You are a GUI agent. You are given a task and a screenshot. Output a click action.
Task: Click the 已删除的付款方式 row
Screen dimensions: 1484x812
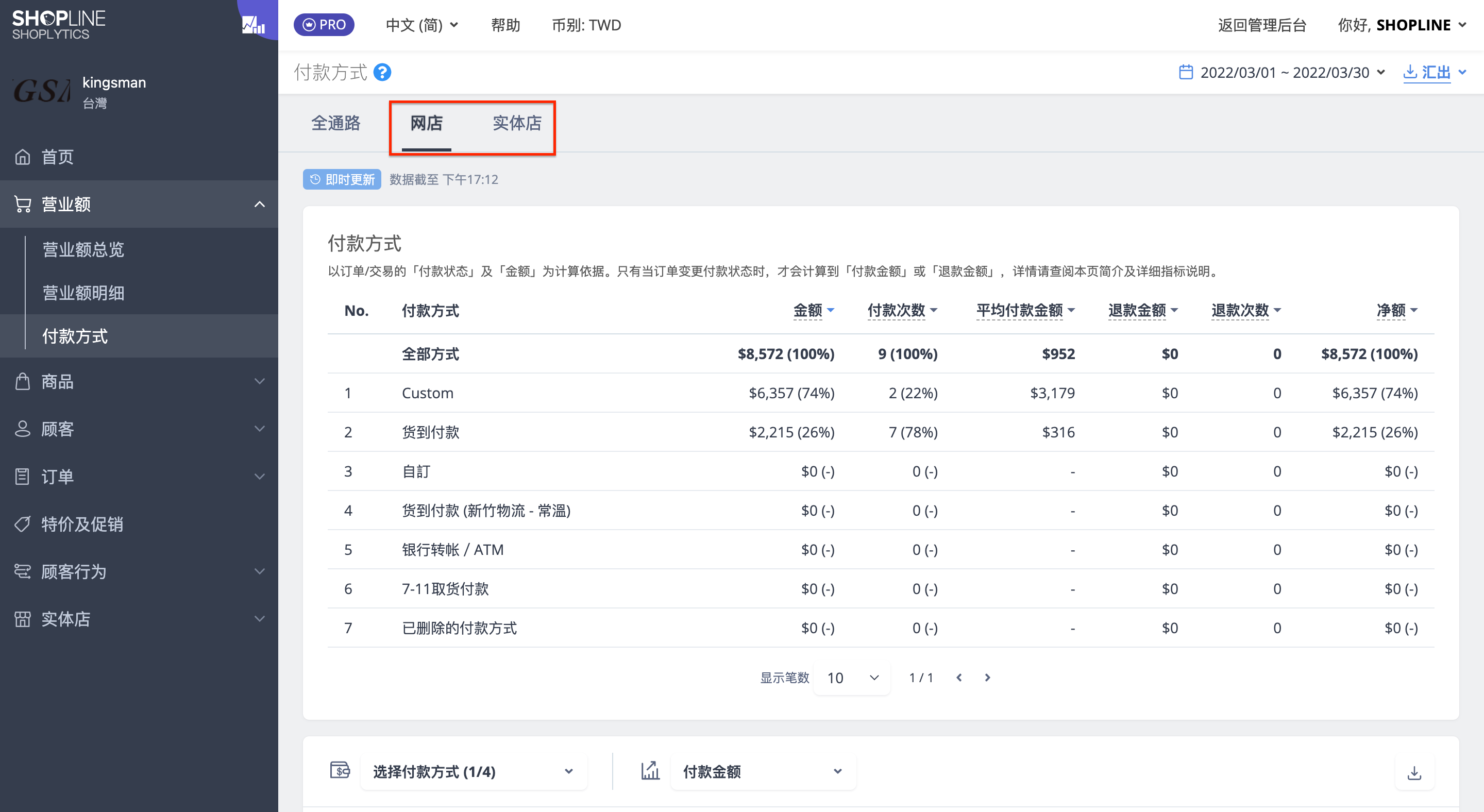coord(881,628)
